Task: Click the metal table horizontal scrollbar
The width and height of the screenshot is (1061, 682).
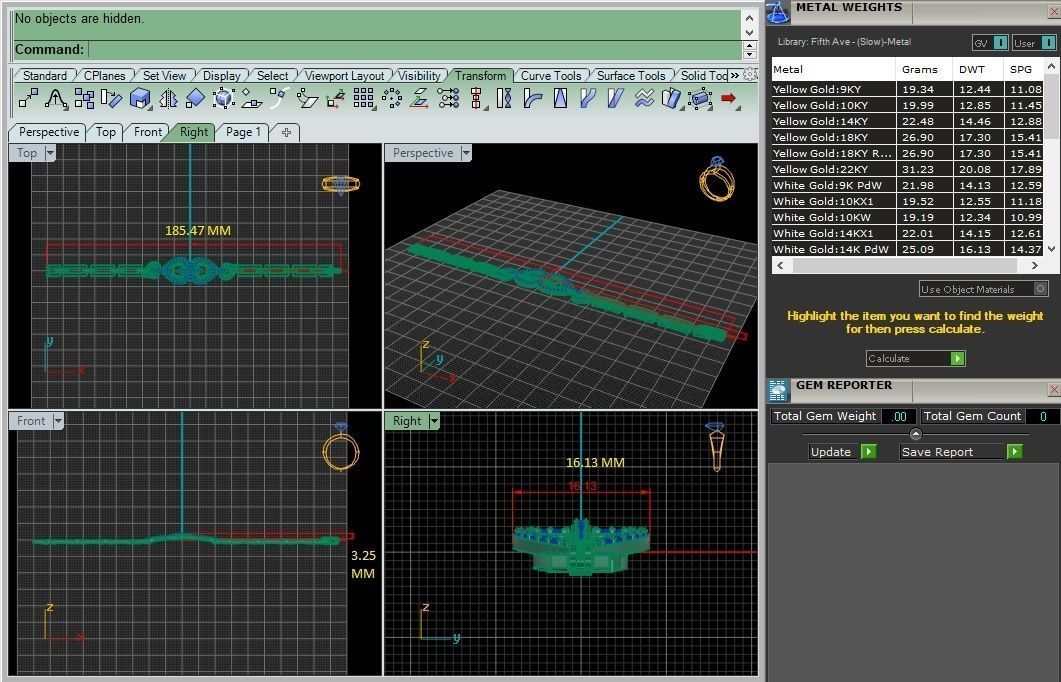Action: [907, 266]
